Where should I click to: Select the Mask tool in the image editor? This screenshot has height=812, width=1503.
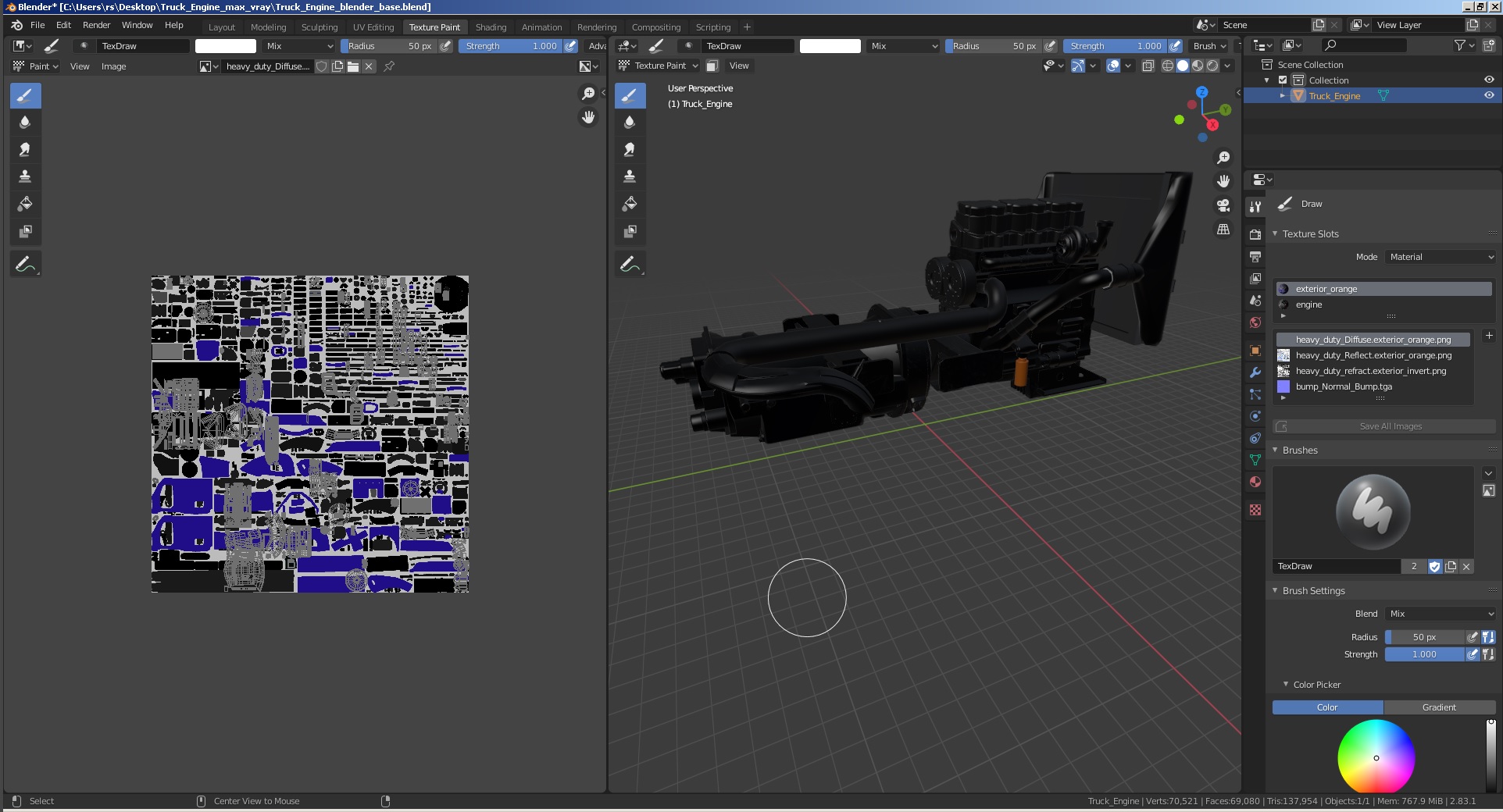point(25,232)
